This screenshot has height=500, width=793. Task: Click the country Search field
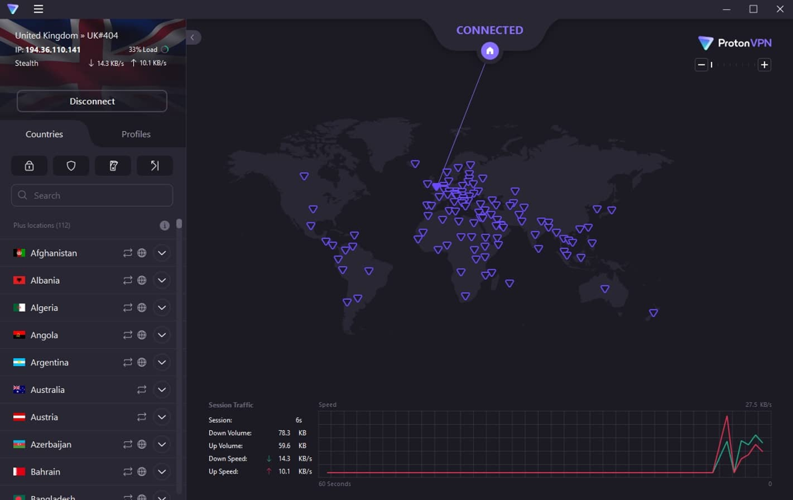pos(92,196)
